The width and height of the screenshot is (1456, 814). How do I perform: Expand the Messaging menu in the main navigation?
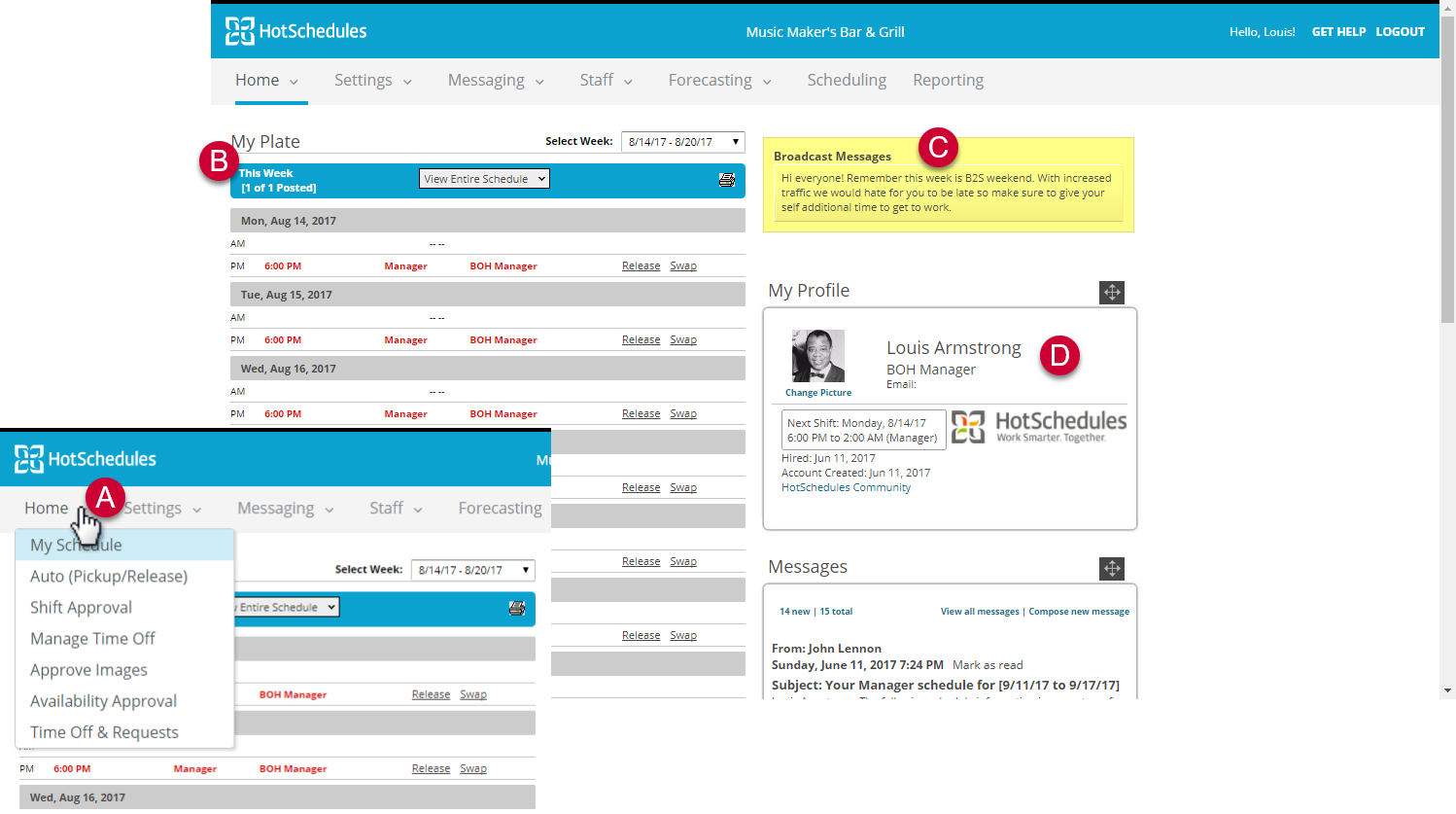[496, 81]
